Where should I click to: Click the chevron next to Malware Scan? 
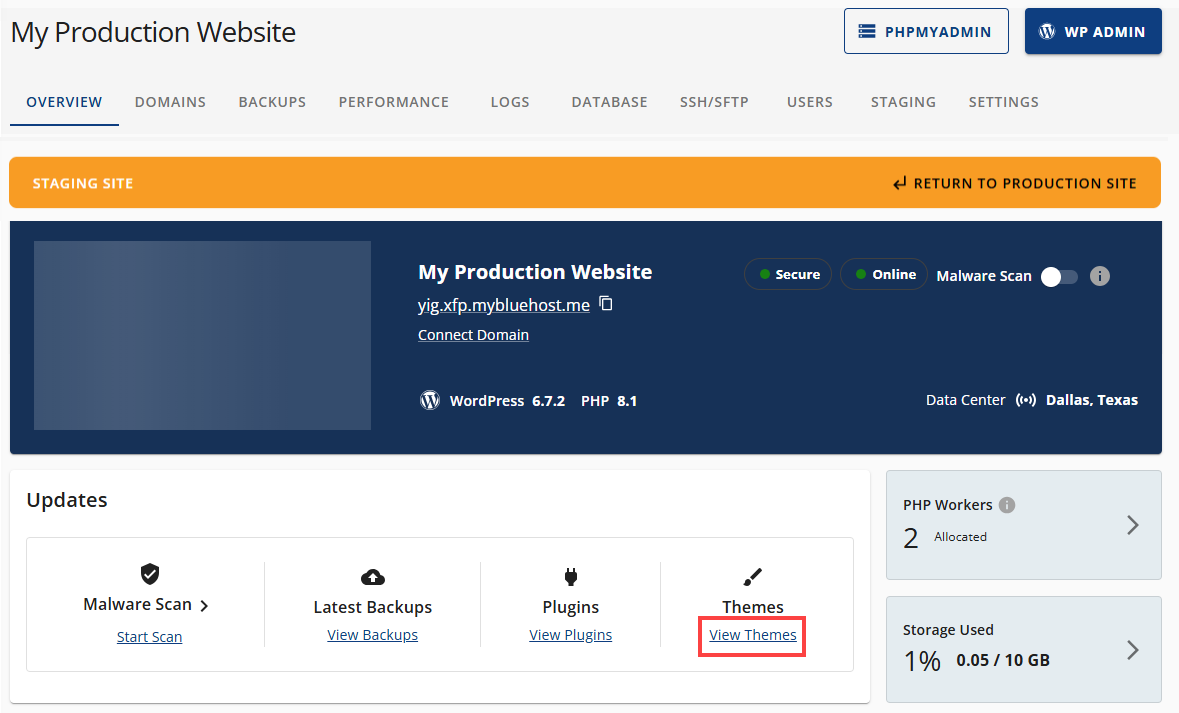point(204,605)
